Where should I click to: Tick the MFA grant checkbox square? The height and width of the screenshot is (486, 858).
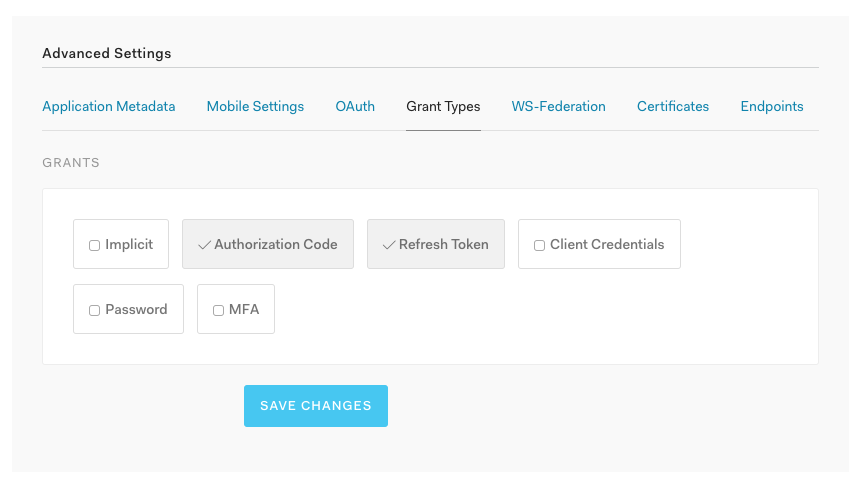[x=218, y=310]
